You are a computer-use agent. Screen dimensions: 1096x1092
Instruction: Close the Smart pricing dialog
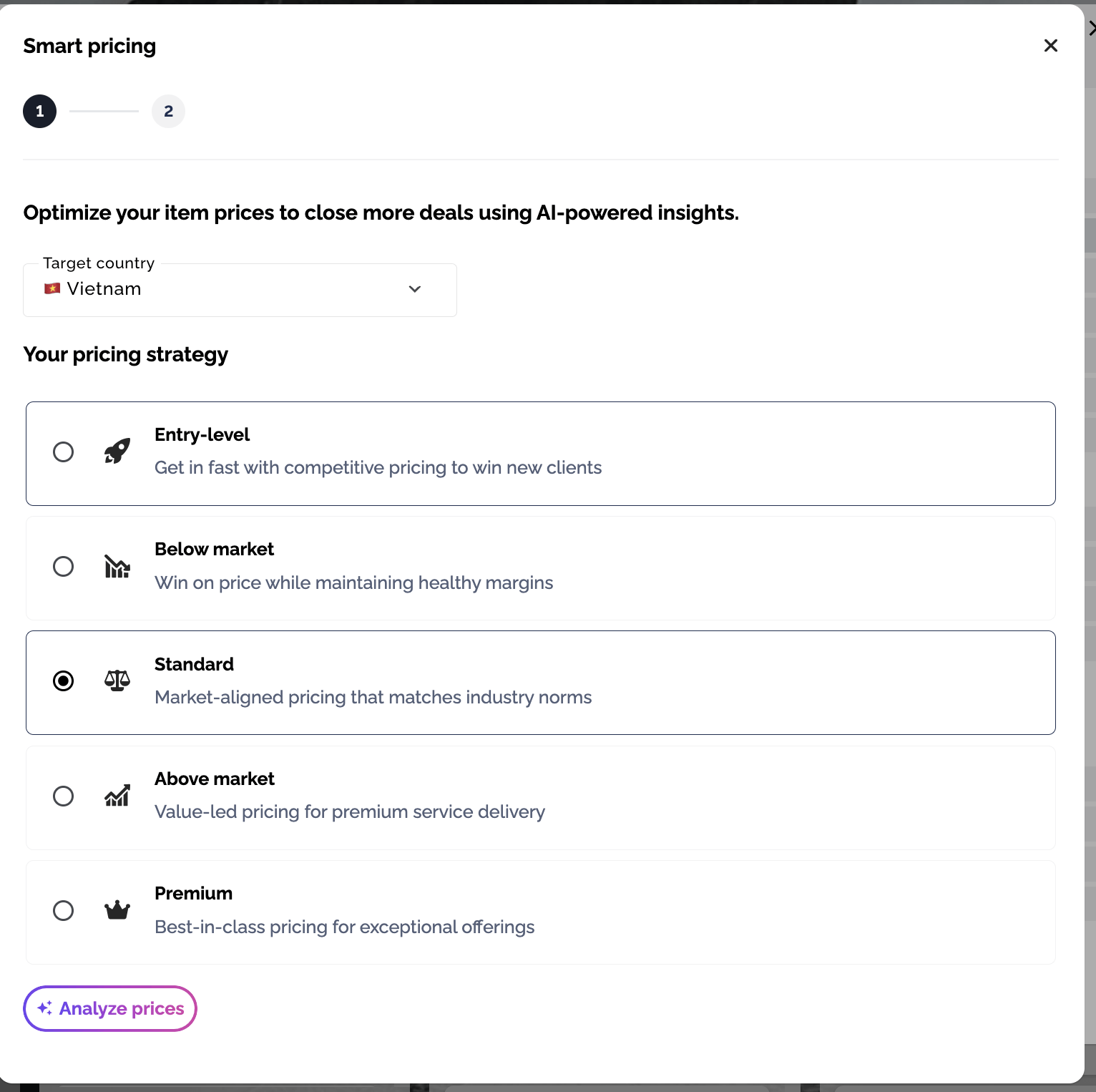click(x=1050, y=46)
